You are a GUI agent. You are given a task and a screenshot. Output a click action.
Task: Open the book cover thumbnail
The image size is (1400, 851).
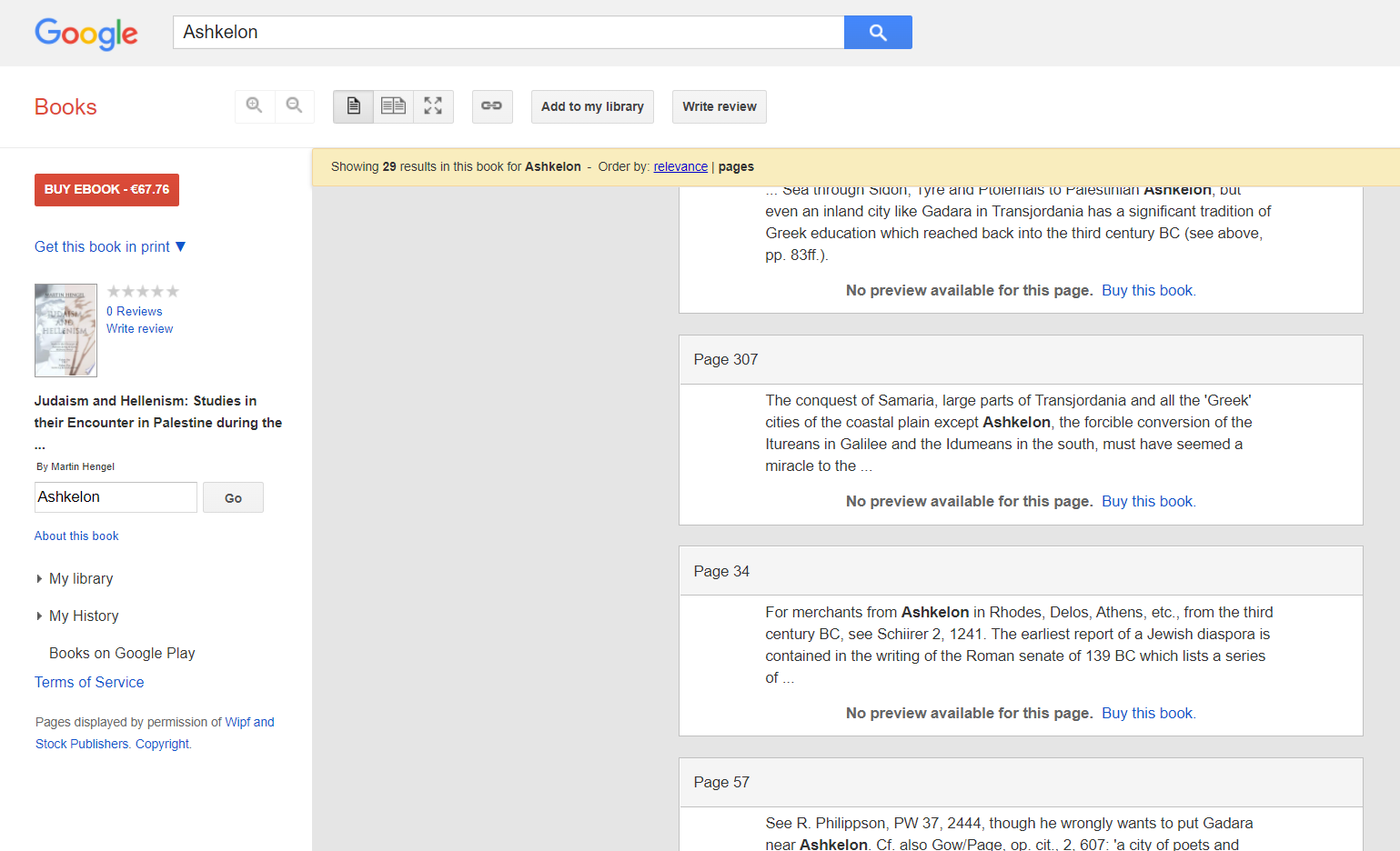[65, 330]
